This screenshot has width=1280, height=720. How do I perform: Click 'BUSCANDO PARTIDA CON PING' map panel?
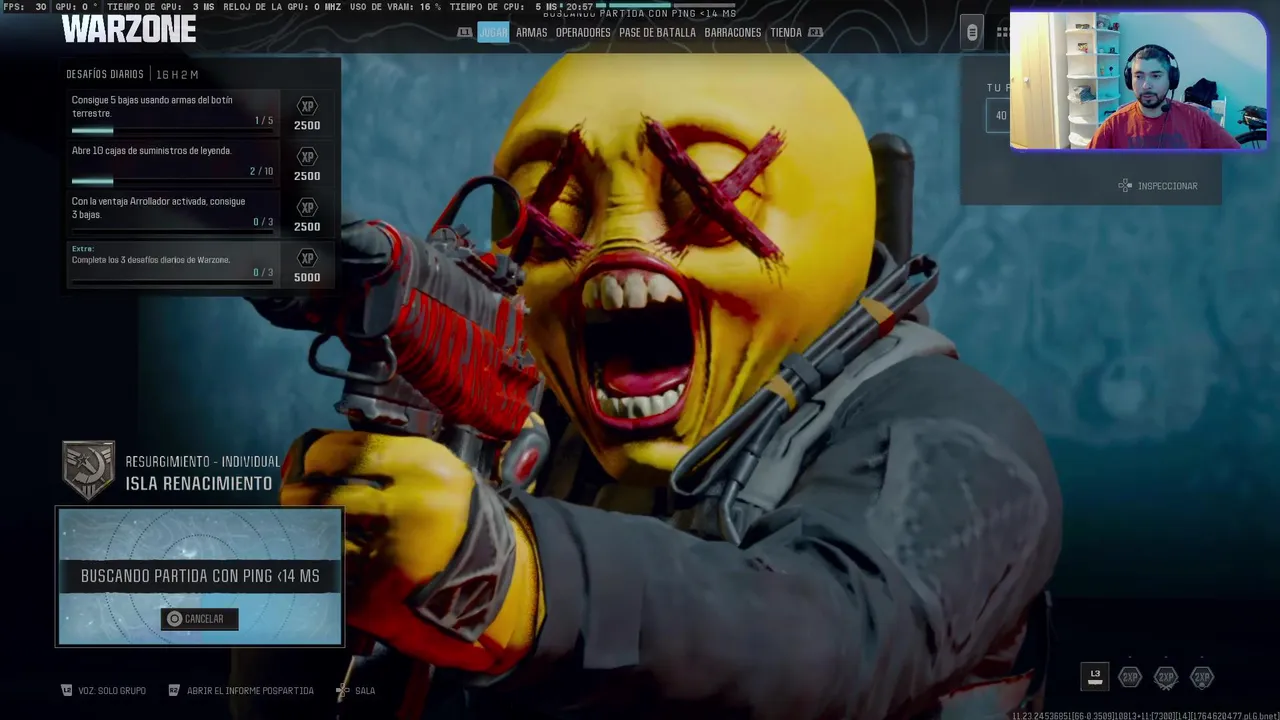click(x=200, y=576)
